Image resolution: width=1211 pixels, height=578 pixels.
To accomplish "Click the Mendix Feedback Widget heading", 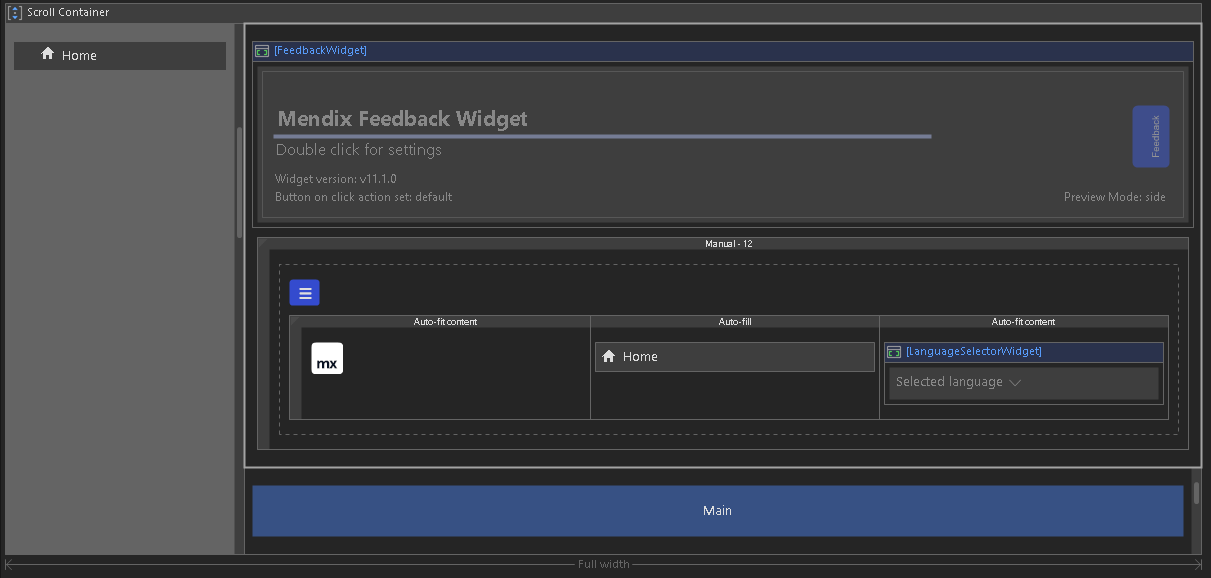I will click(x=402, y=118).
